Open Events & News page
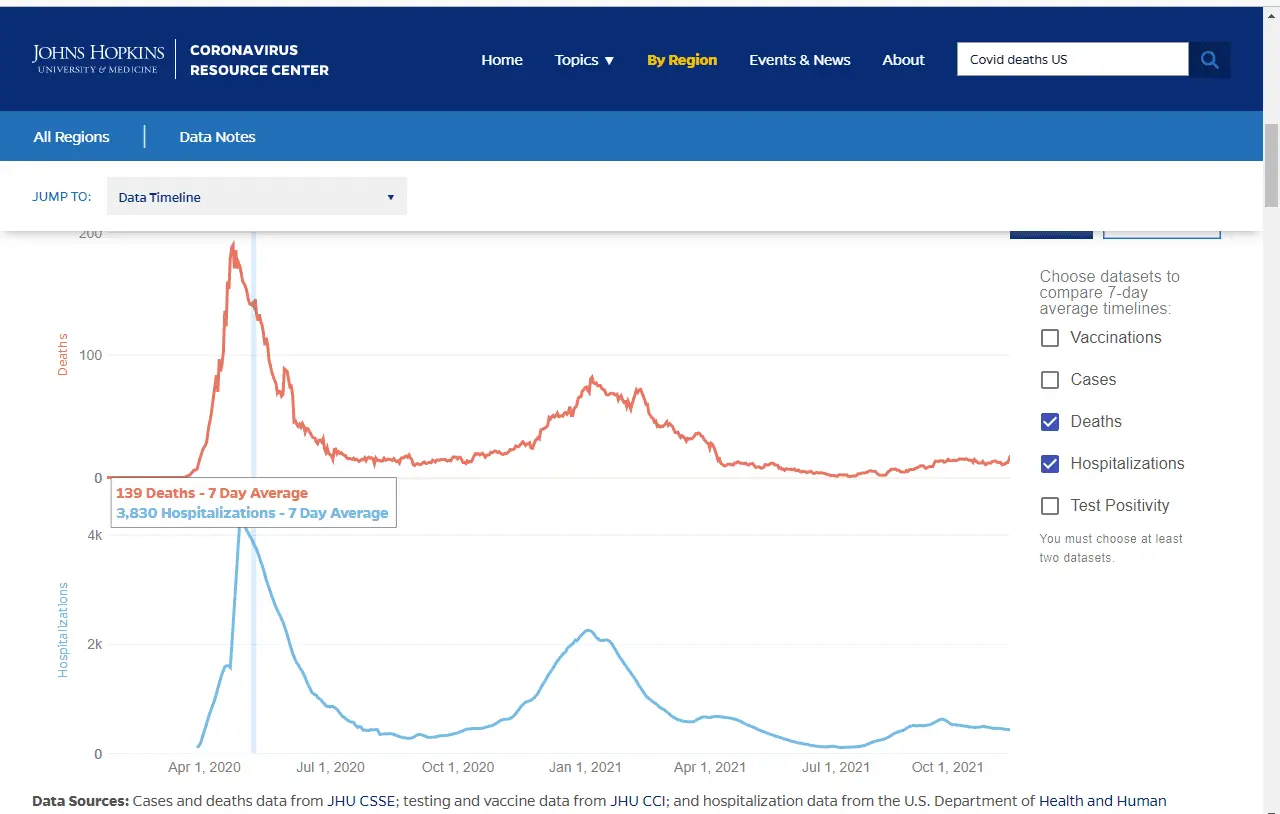This screenshot has width=1280, height=814. (799, 60)
